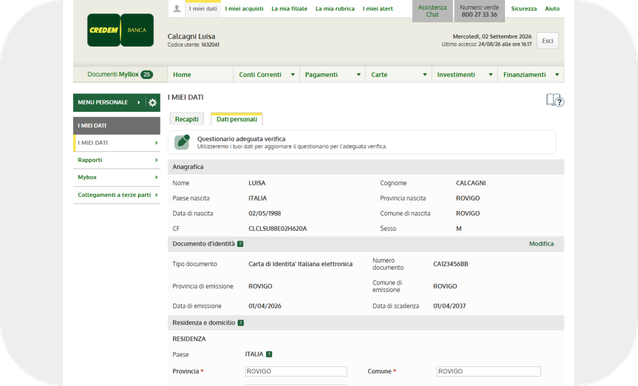638x386 pixels.
Task: Open the Aiuto link
Action: [x=552, y=9]
